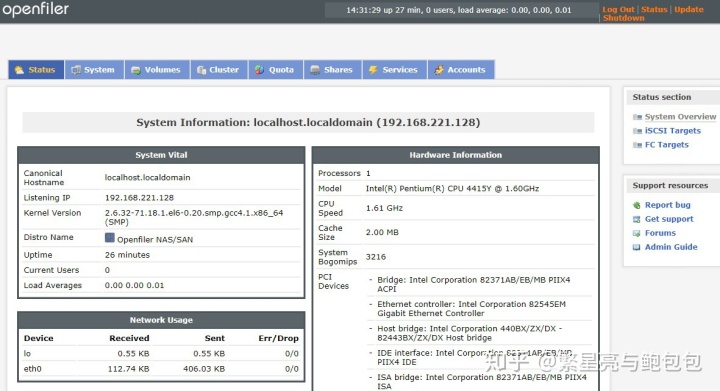Visit the Forums link
Screen dimensions: 720x391
tap(660, 233)
